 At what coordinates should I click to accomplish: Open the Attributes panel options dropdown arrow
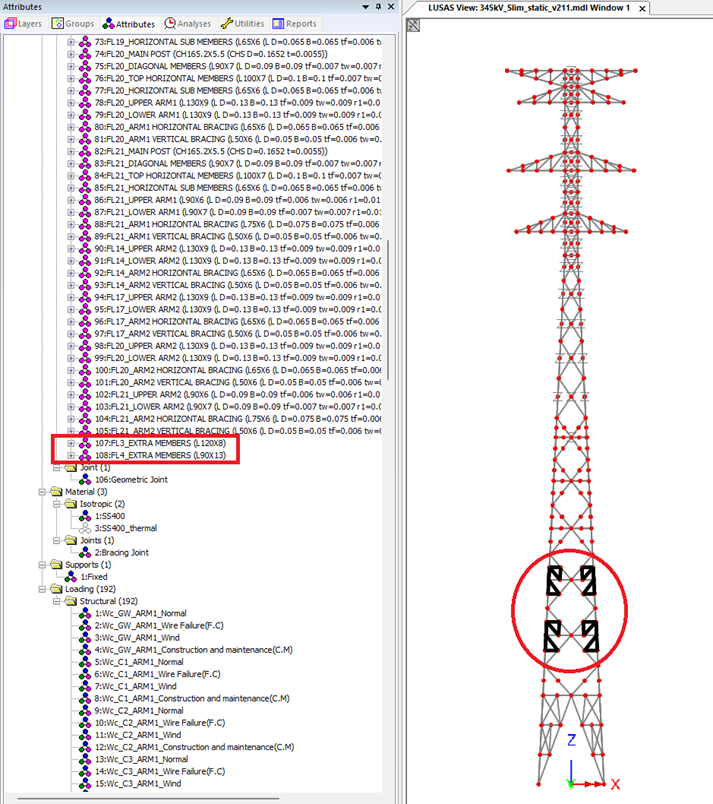pyautogui.click(x=364, y=7)
